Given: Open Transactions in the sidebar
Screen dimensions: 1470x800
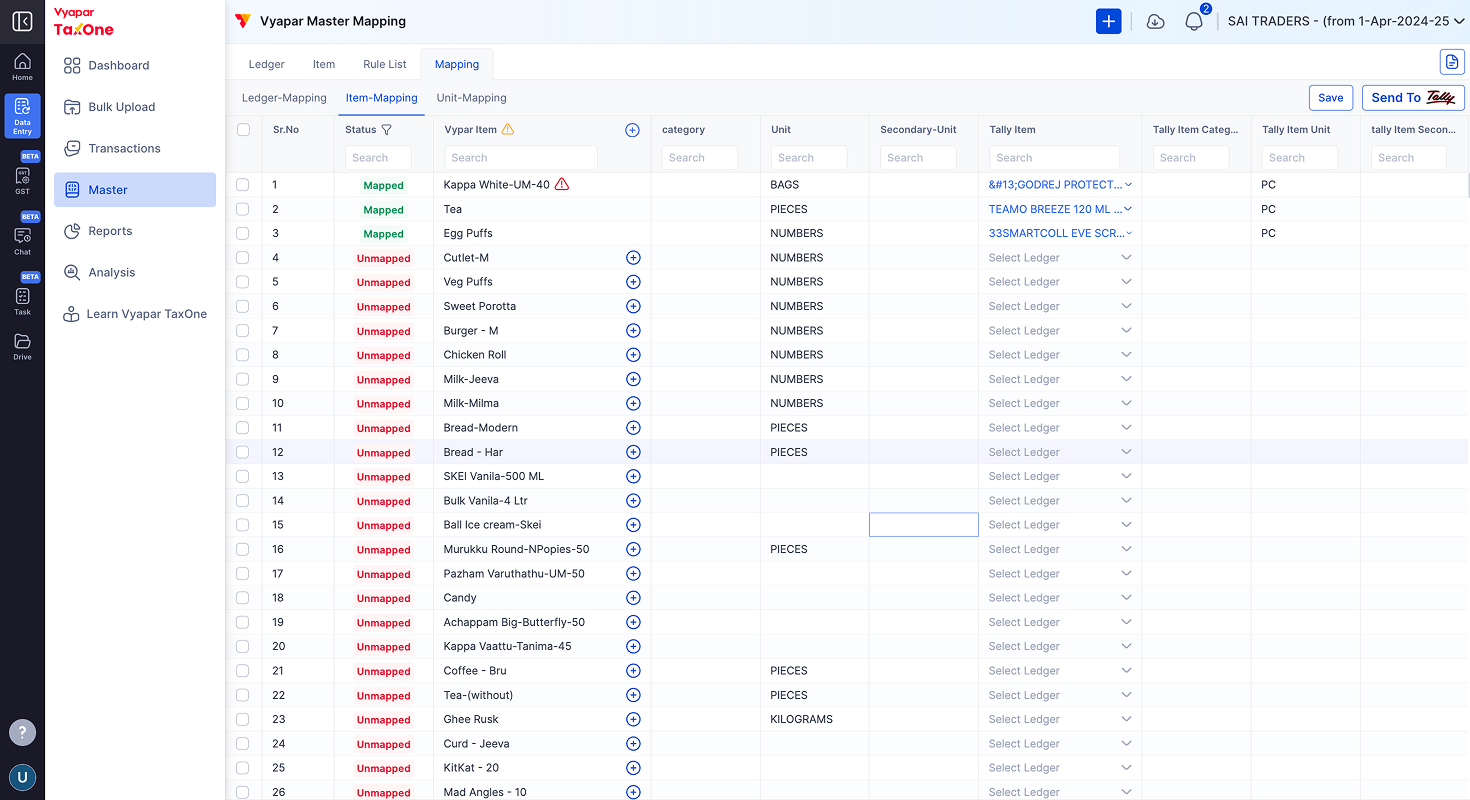Looking at the screenshot, I should (x=135, y=148).
